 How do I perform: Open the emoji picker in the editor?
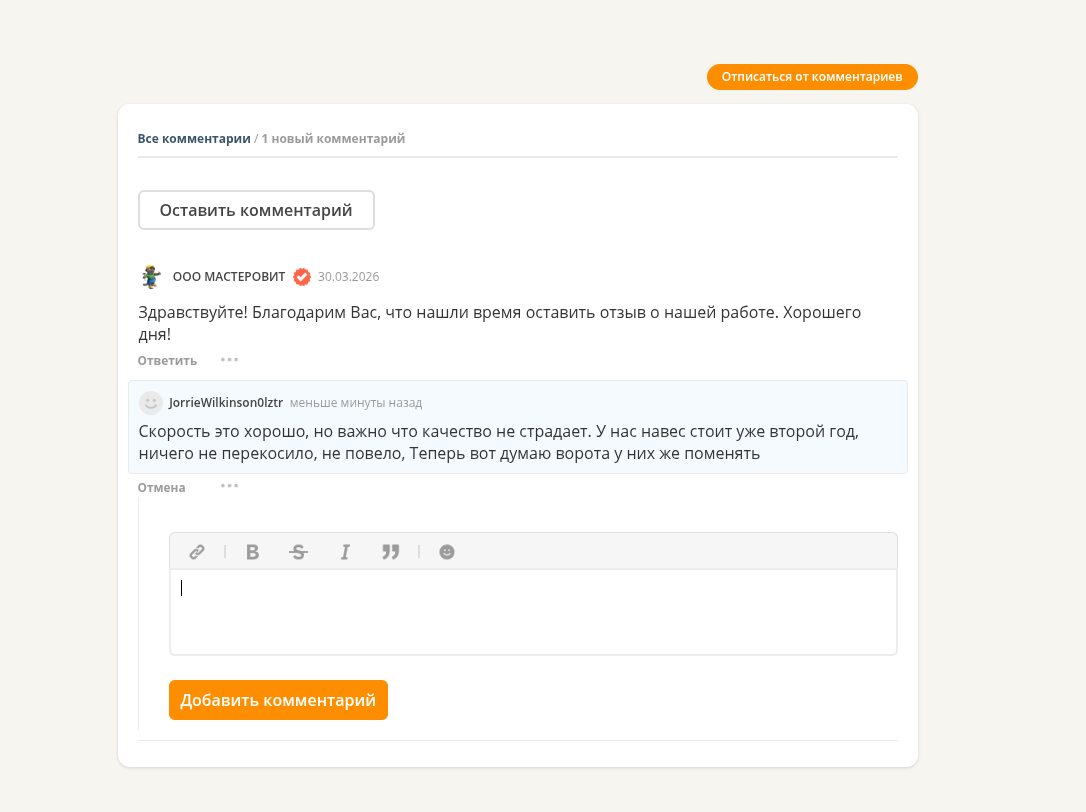tap(447, 551)
